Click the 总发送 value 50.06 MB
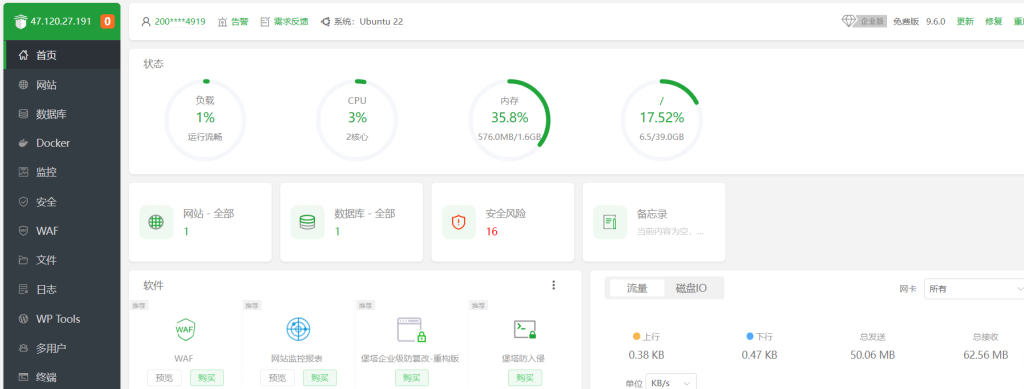This screenshot has height=389, width=1024. coord(872,355)
